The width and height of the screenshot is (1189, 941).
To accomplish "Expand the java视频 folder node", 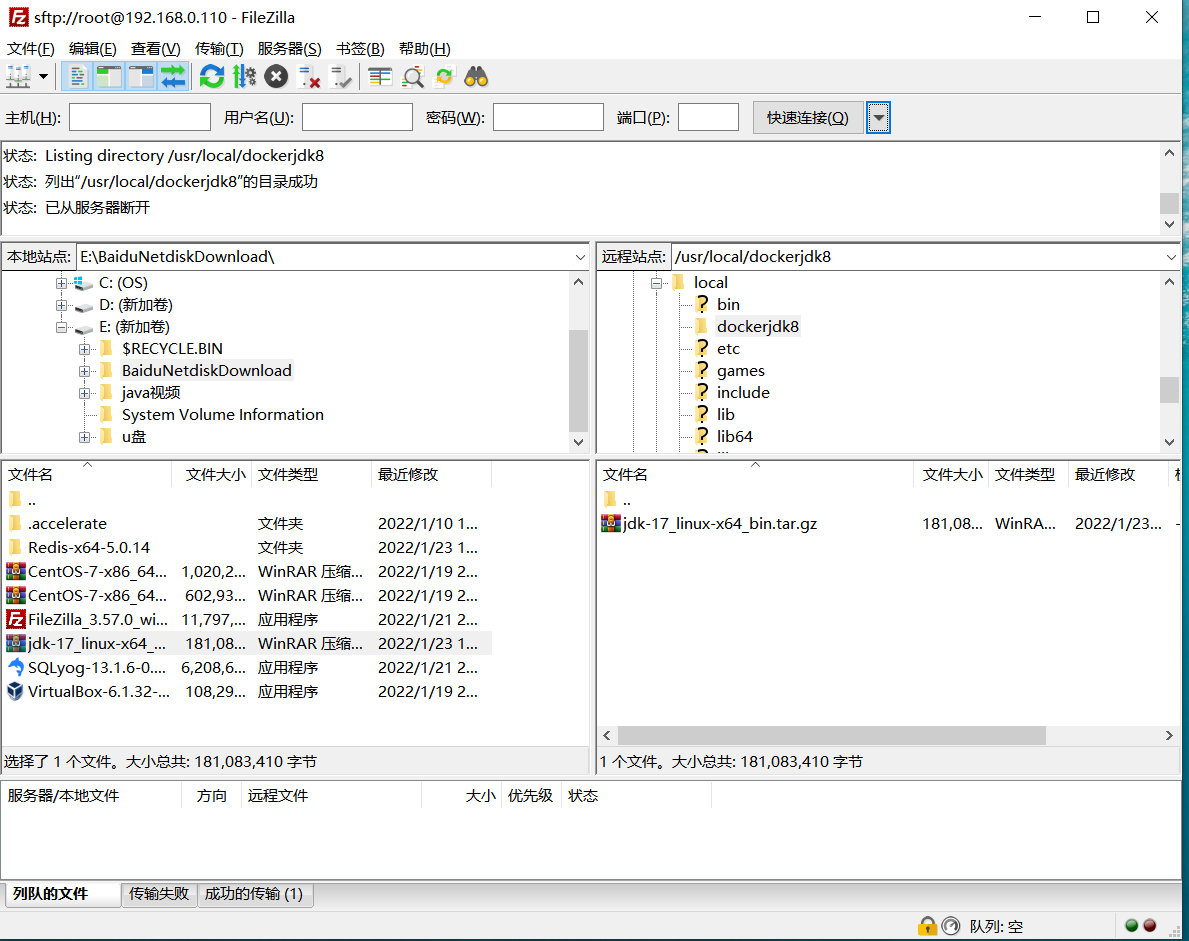I will pyautogui.click(x=84, y=393).
